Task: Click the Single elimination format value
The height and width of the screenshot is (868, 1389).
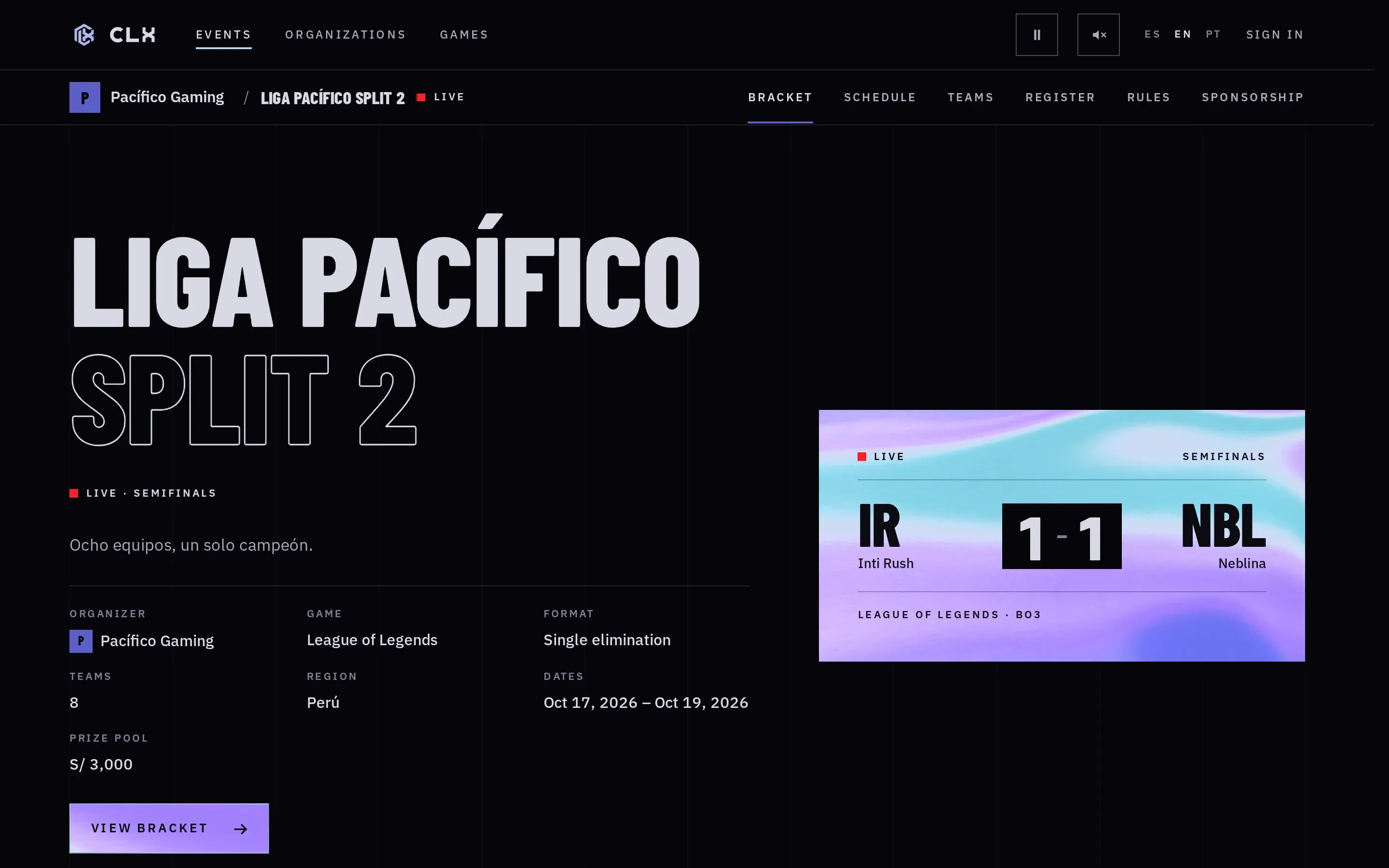Action: pyautogui.click(x=607, y=639)
